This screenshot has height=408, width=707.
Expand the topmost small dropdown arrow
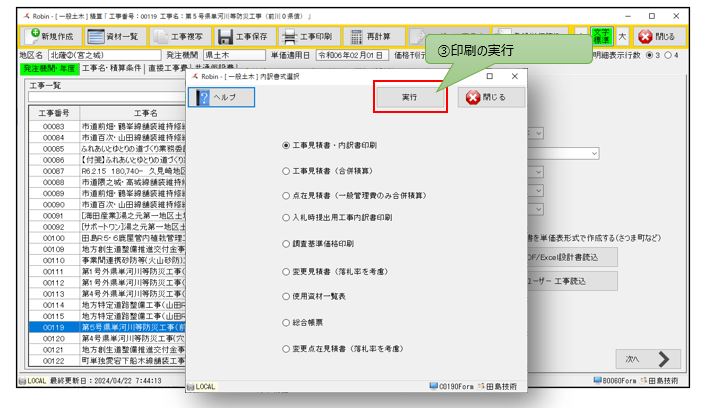pyautogui.click(x=538, y=133)
